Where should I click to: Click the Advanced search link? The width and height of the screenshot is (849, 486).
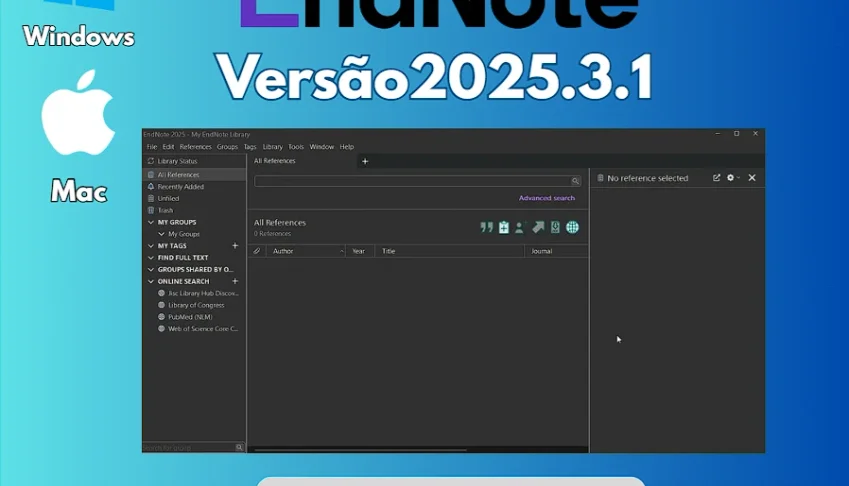tap(547, 198)
